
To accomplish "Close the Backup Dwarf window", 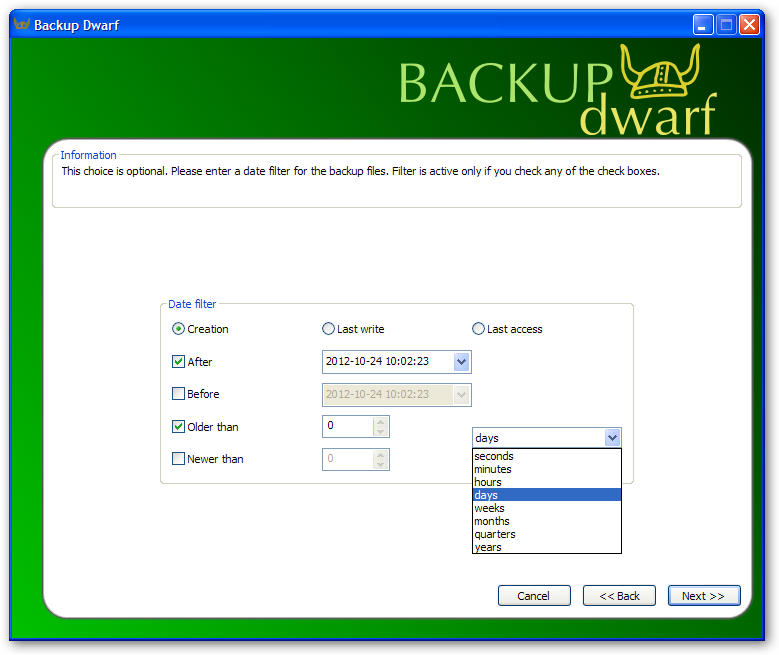I will point(750,24).
